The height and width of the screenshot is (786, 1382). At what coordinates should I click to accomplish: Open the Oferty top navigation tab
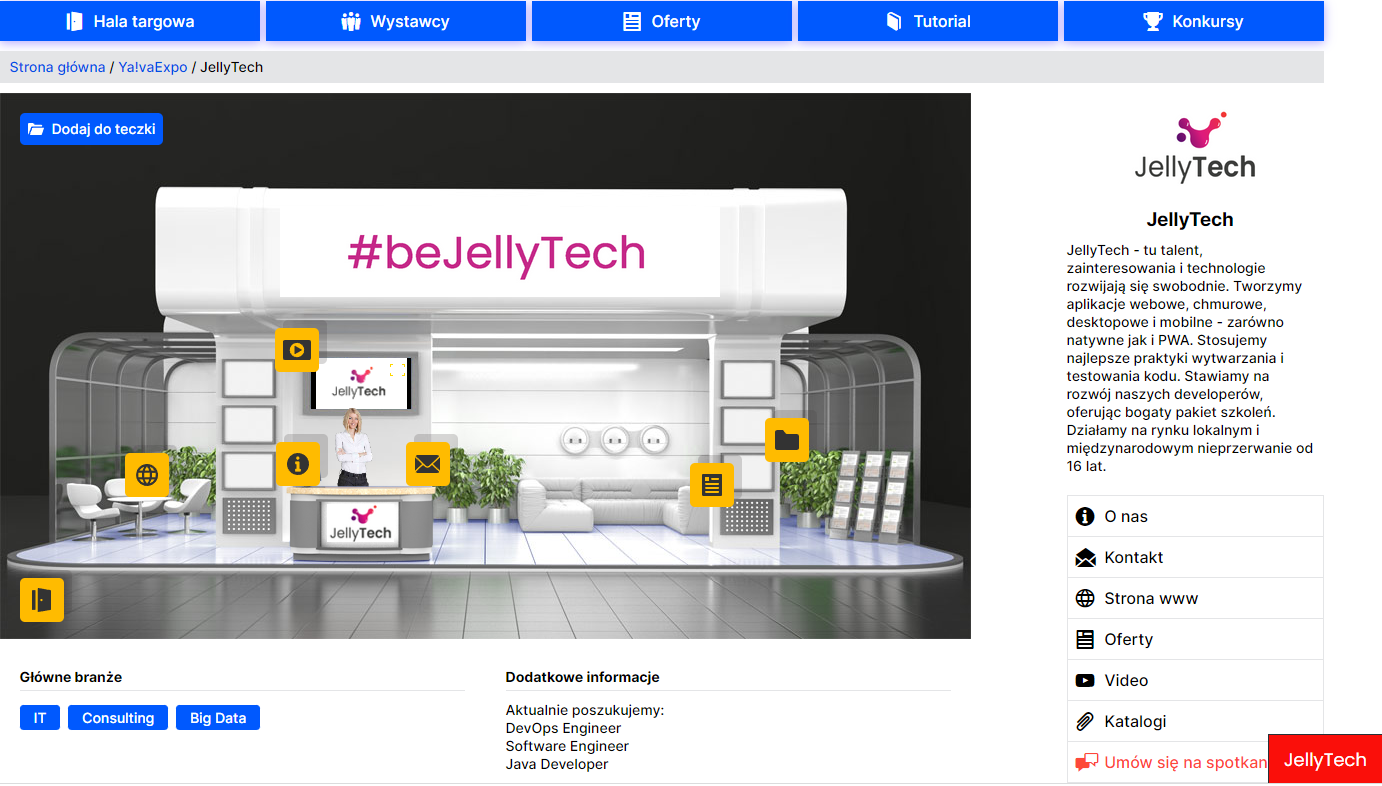(x=661, y=21)
